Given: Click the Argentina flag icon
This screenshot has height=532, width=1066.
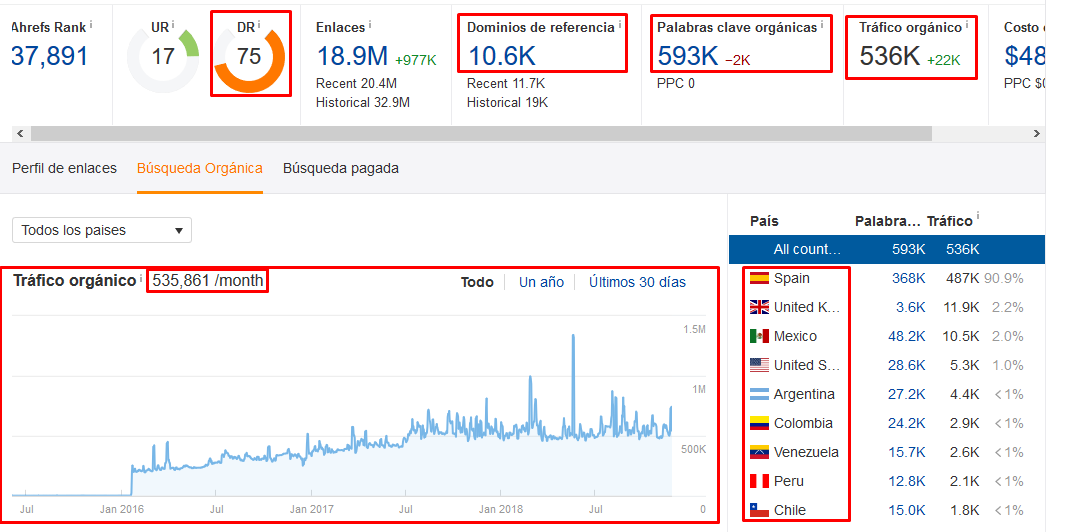Looking at the screenshot, I should (x=759, y=394).
